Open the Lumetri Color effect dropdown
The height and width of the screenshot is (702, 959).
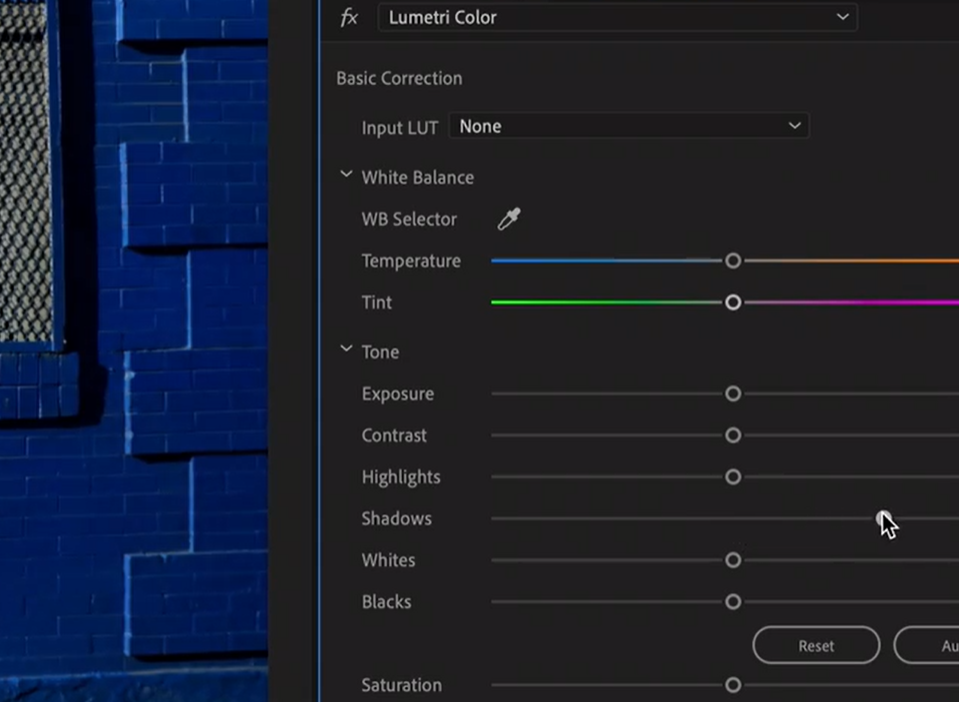pyautogui.click(x=841, y=17)
